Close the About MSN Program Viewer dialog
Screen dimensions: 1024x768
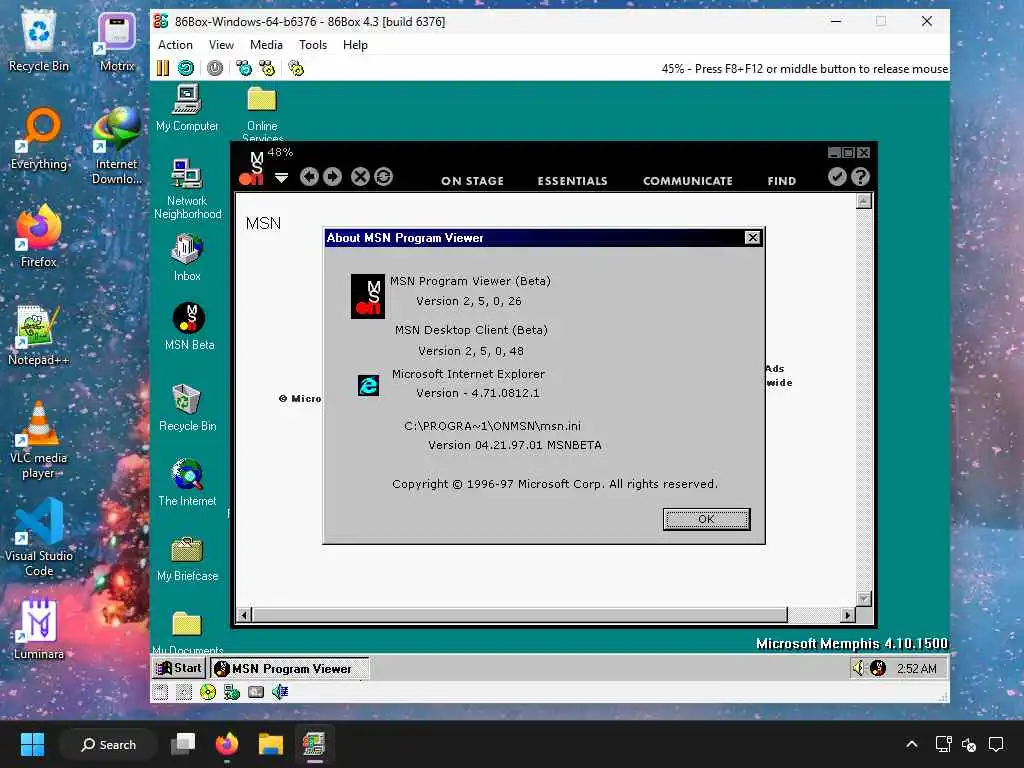coord(753,238)
